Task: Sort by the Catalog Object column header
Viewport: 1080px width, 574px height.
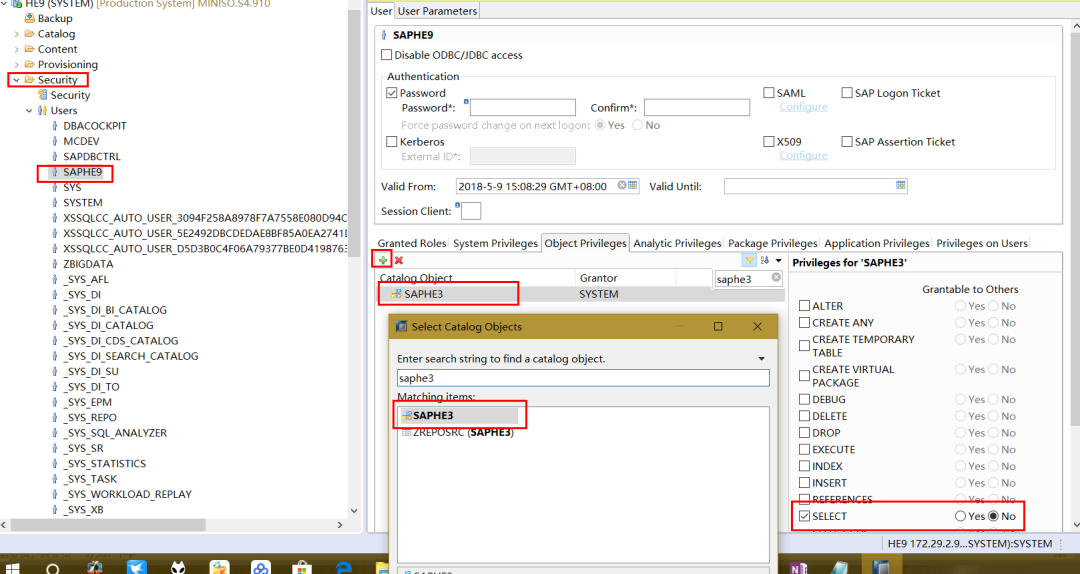Action: click(x=475, y=278)
